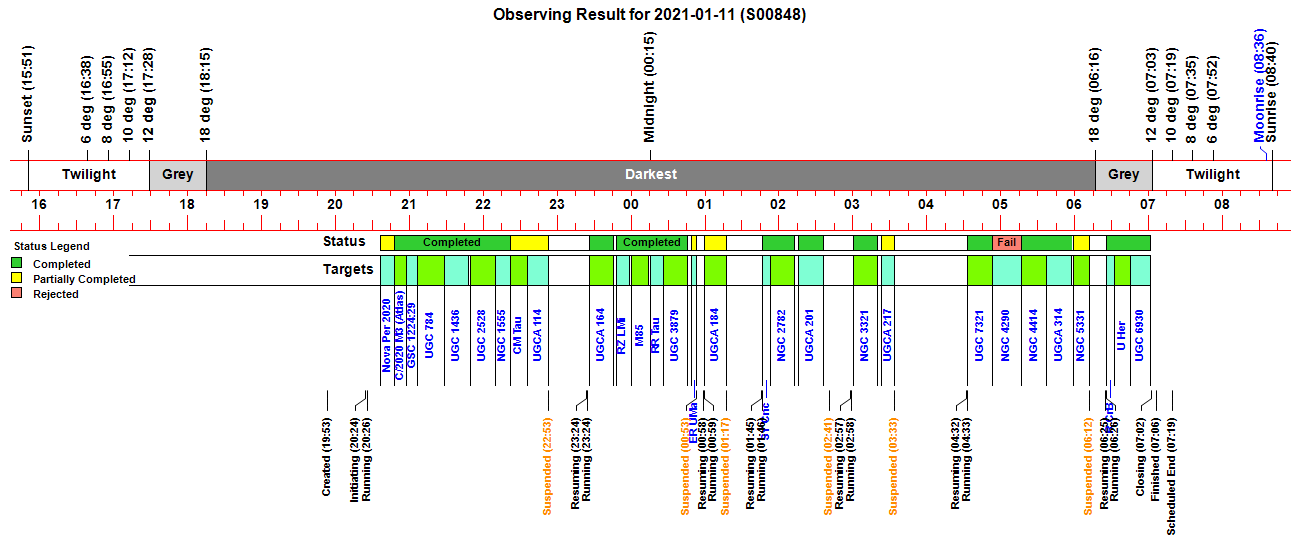Click the Completed status block above UGC 1436
Screen dimensions: 1300x560
(x=452, y=243)
